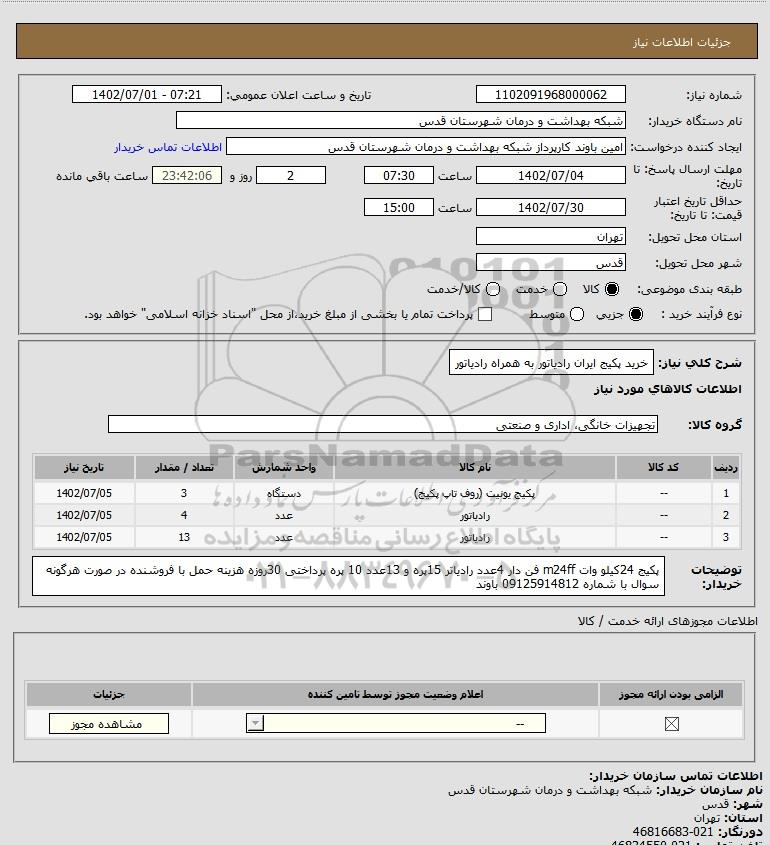This screenshot has height=845, width=770.
Task: Click the remaining days field showing 2
Action: [x=291, y=175]
